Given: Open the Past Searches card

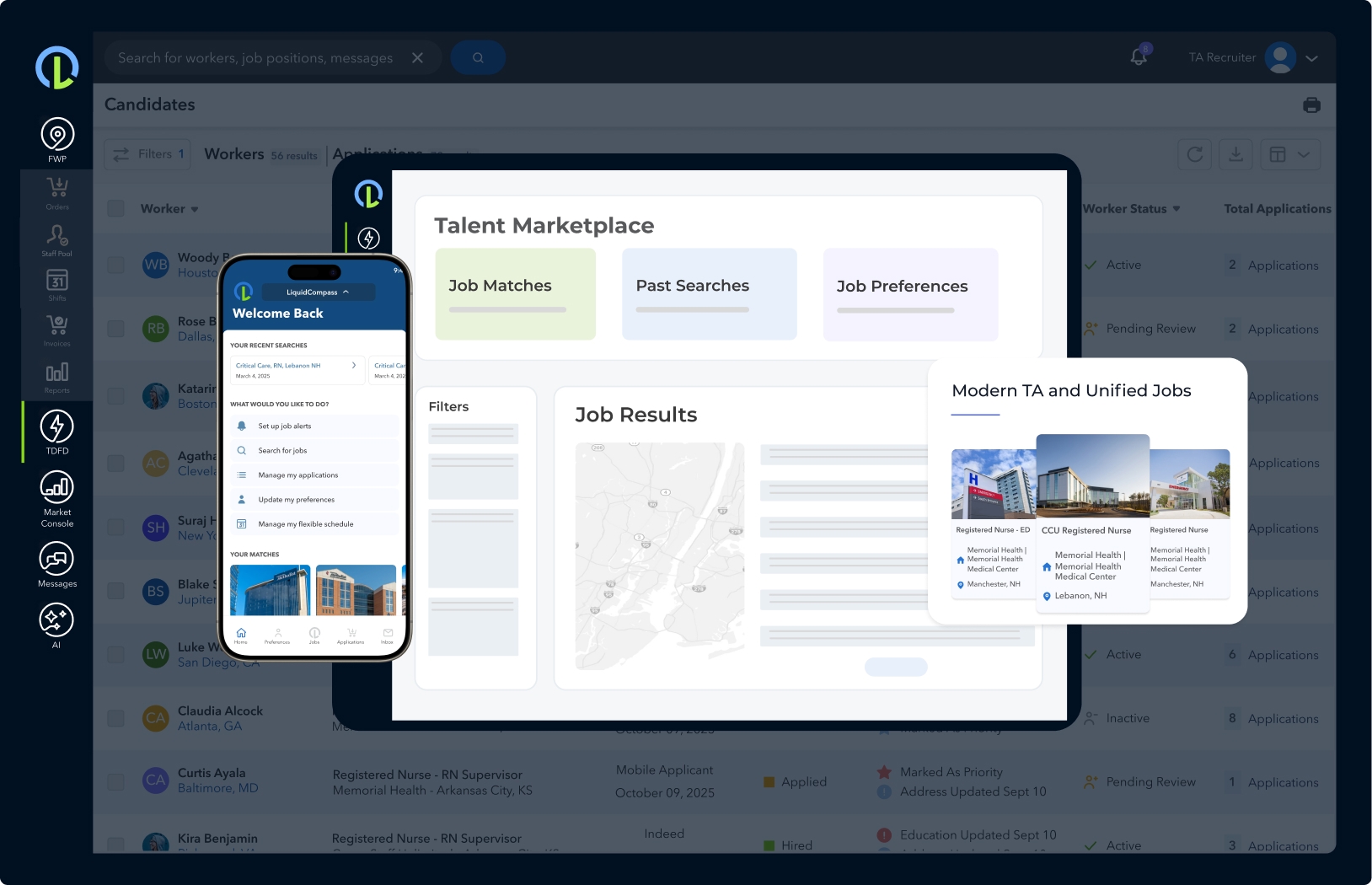Looking at the screenshot, I should click(710, 294).
